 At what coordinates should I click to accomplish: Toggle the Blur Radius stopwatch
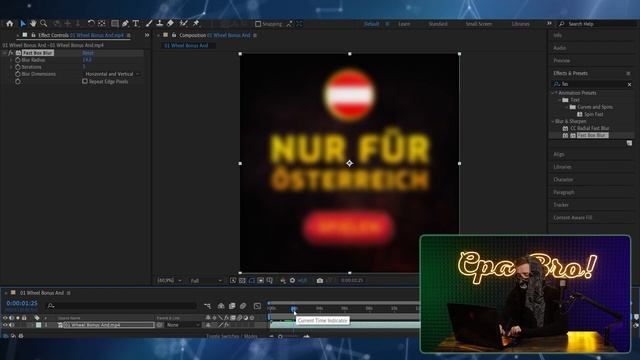tap(18, 60)
